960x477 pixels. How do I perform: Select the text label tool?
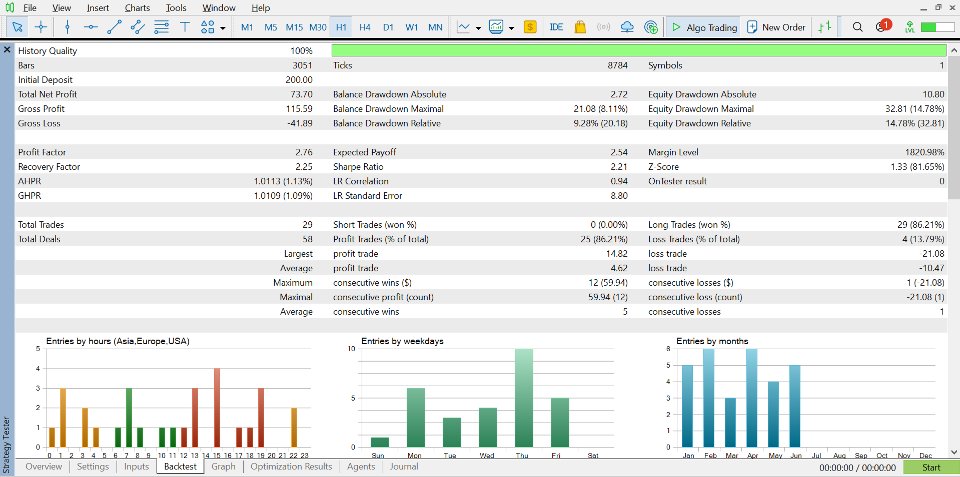pyautogui.click(x=185, y=27)
